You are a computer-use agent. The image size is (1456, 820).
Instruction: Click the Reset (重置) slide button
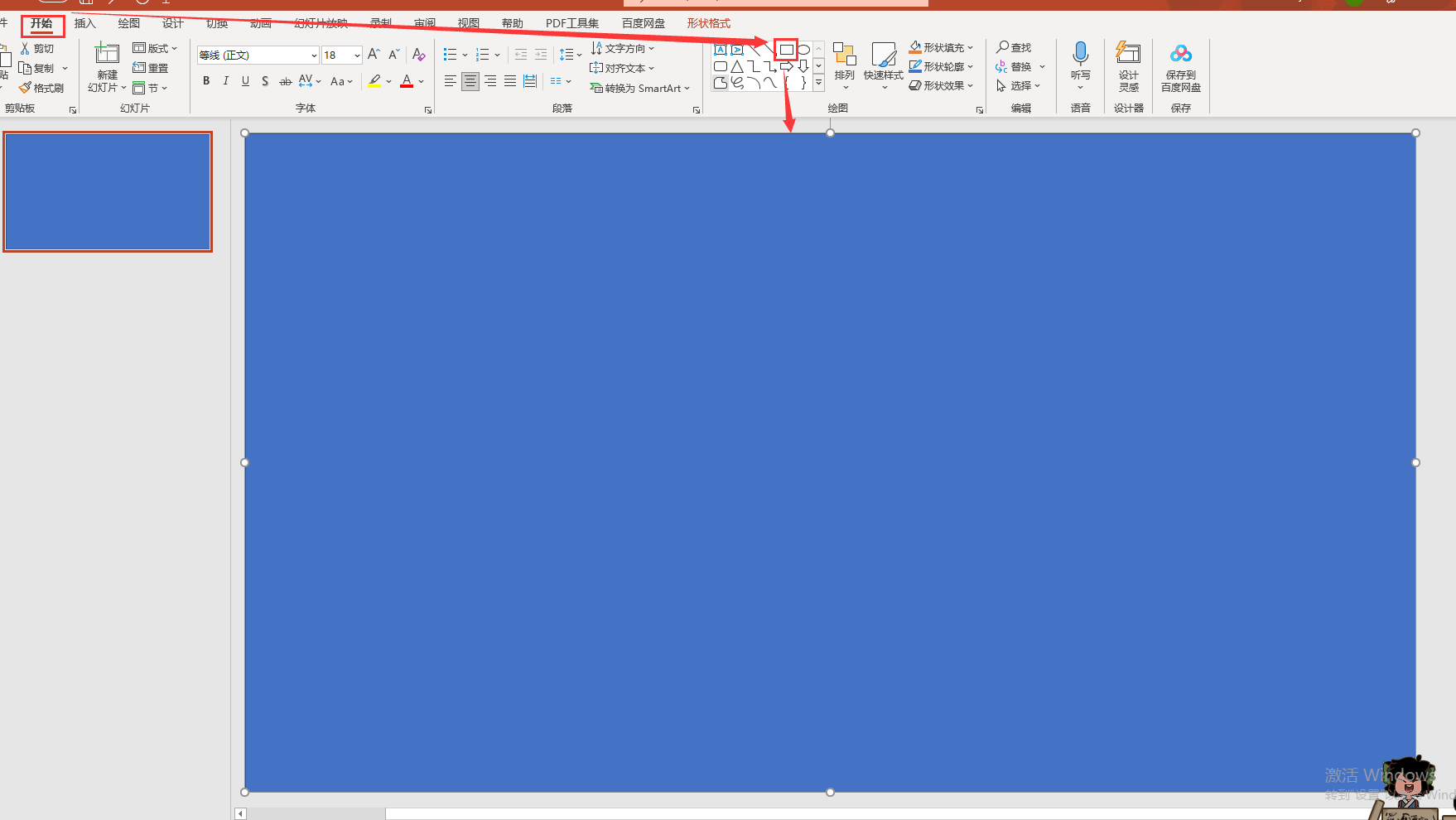pos(151,68)
